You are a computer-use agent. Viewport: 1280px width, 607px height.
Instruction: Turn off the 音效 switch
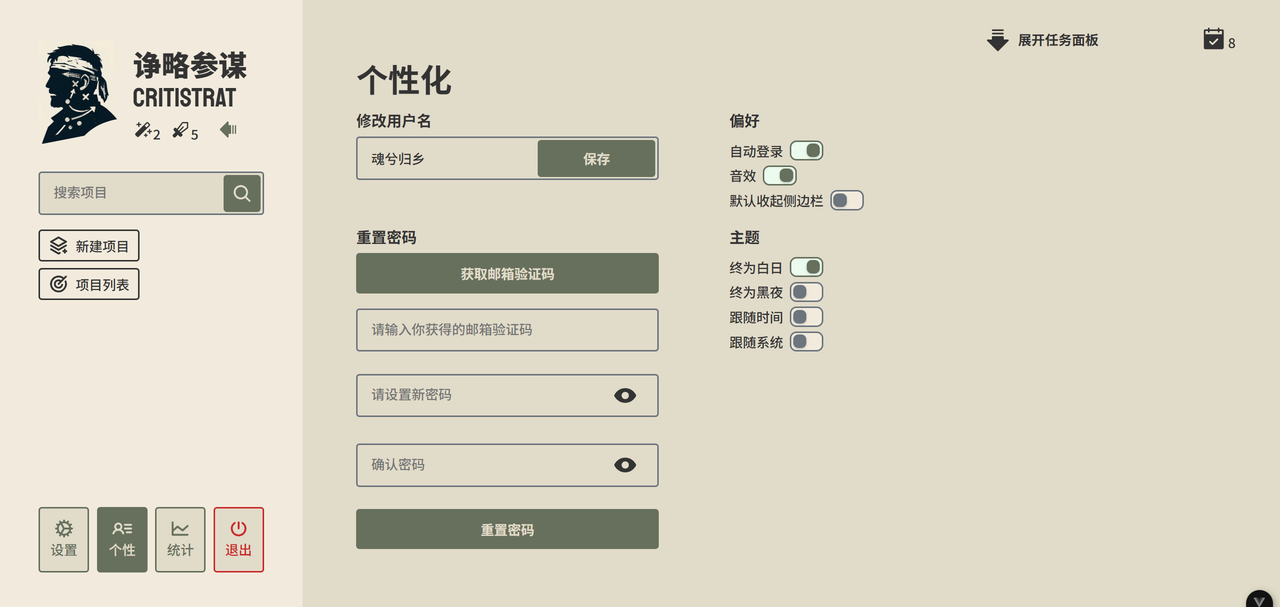coord(779,175)
